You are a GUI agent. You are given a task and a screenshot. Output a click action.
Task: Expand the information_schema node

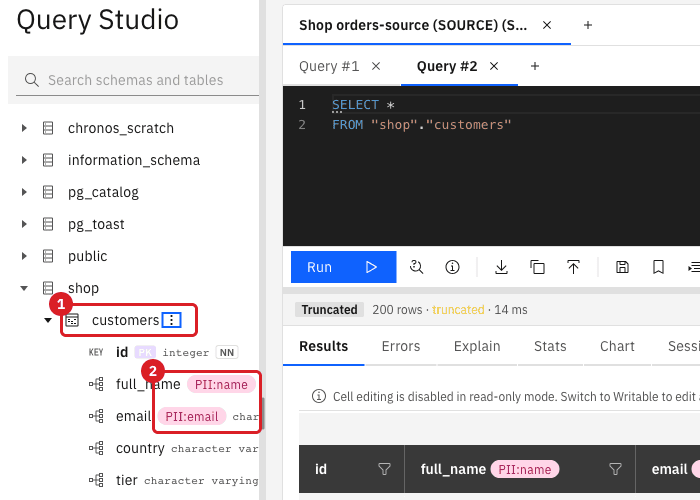coord(24,160)
